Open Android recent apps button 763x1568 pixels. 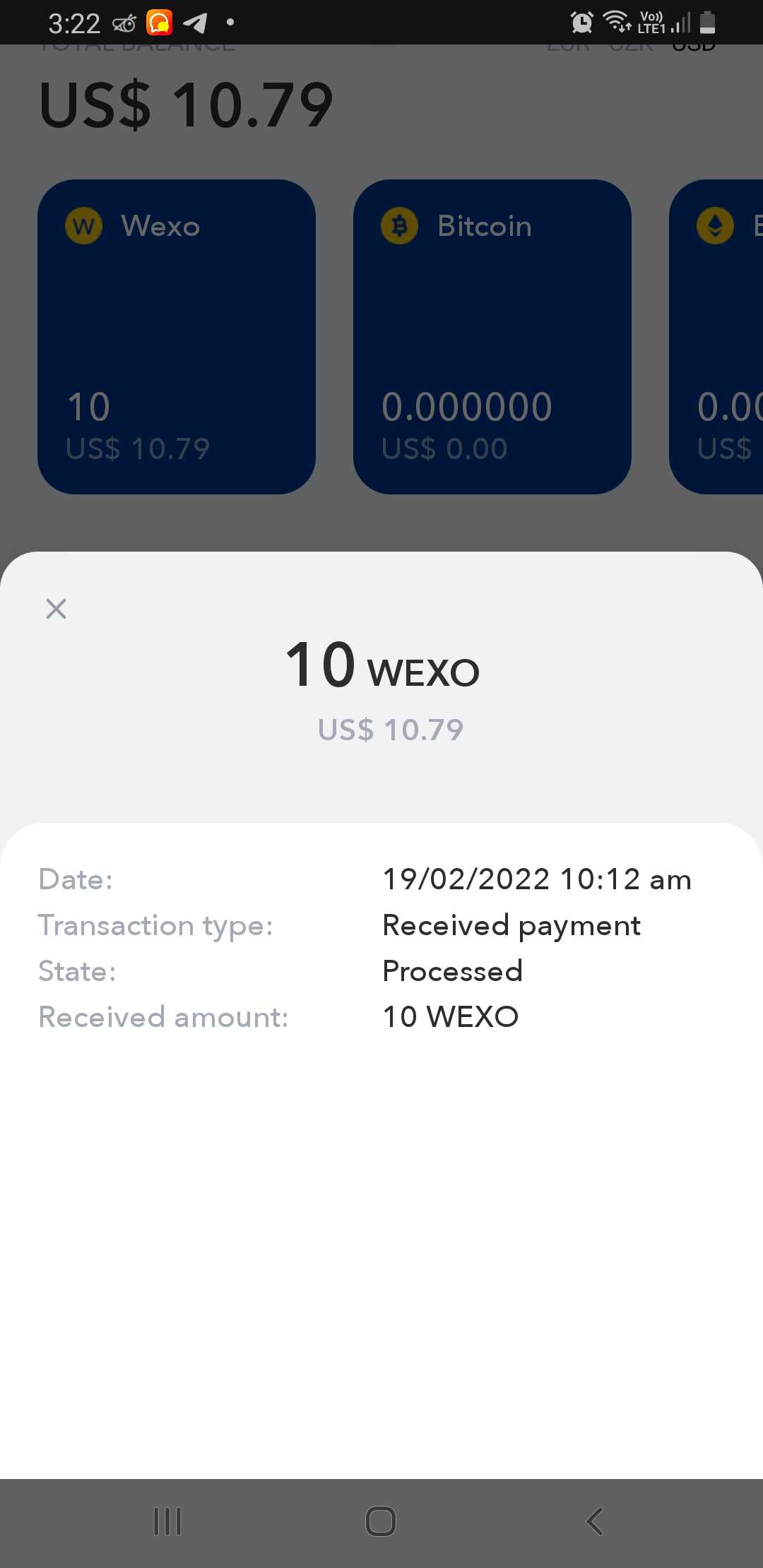(167, 1521)
